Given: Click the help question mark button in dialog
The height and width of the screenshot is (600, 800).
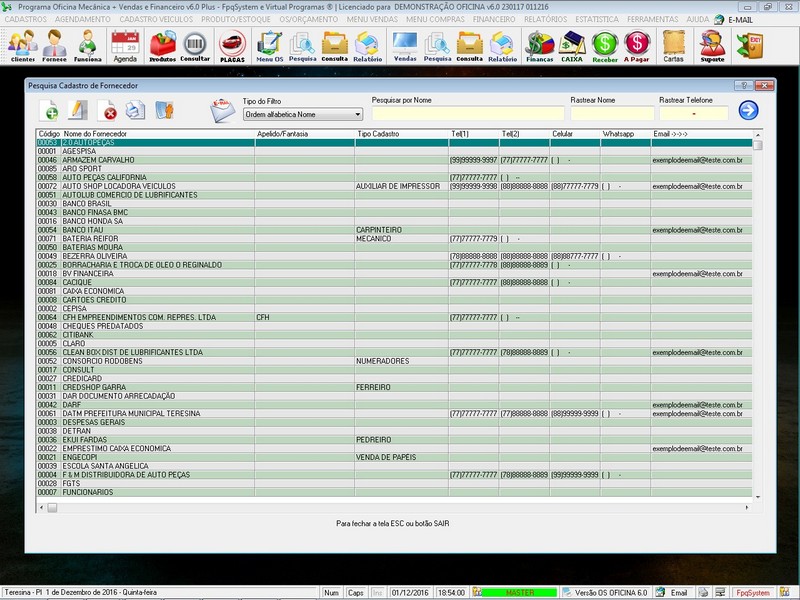Looking at the screenshot, I should (743, 86).
